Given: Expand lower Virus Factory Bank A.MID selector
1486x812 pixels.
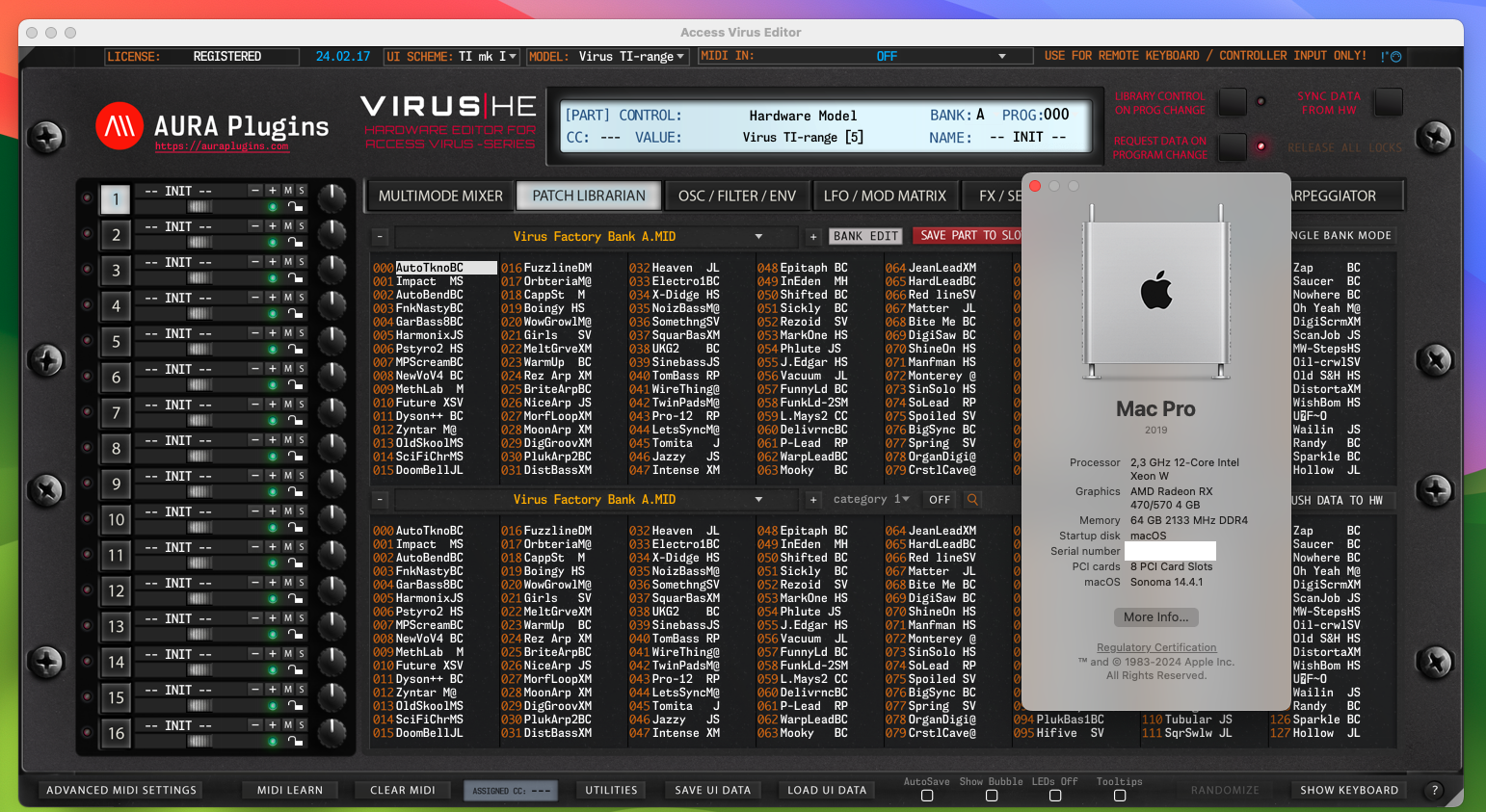Looking at the screenshot, I should (x=596, y=499).
